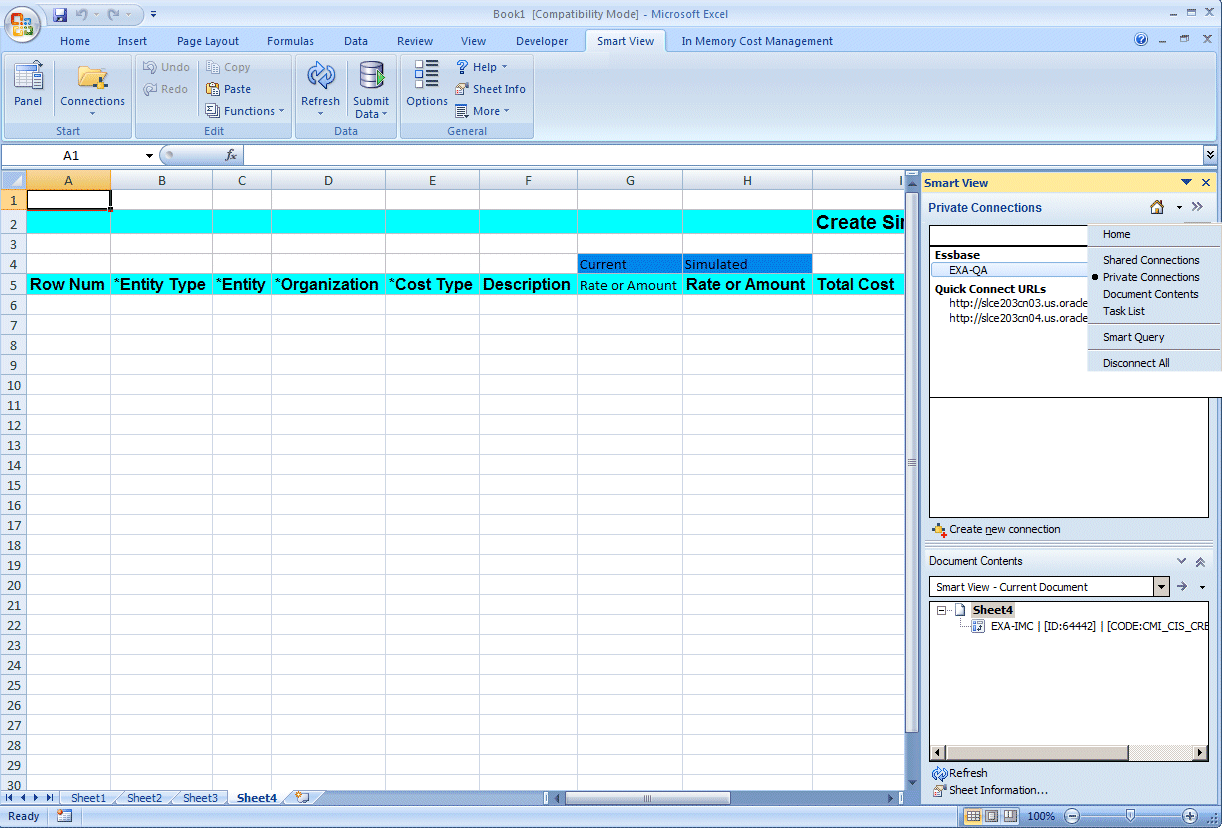Click the insert function fx icon
1222x828 pixels.
[x=231, y=155]
